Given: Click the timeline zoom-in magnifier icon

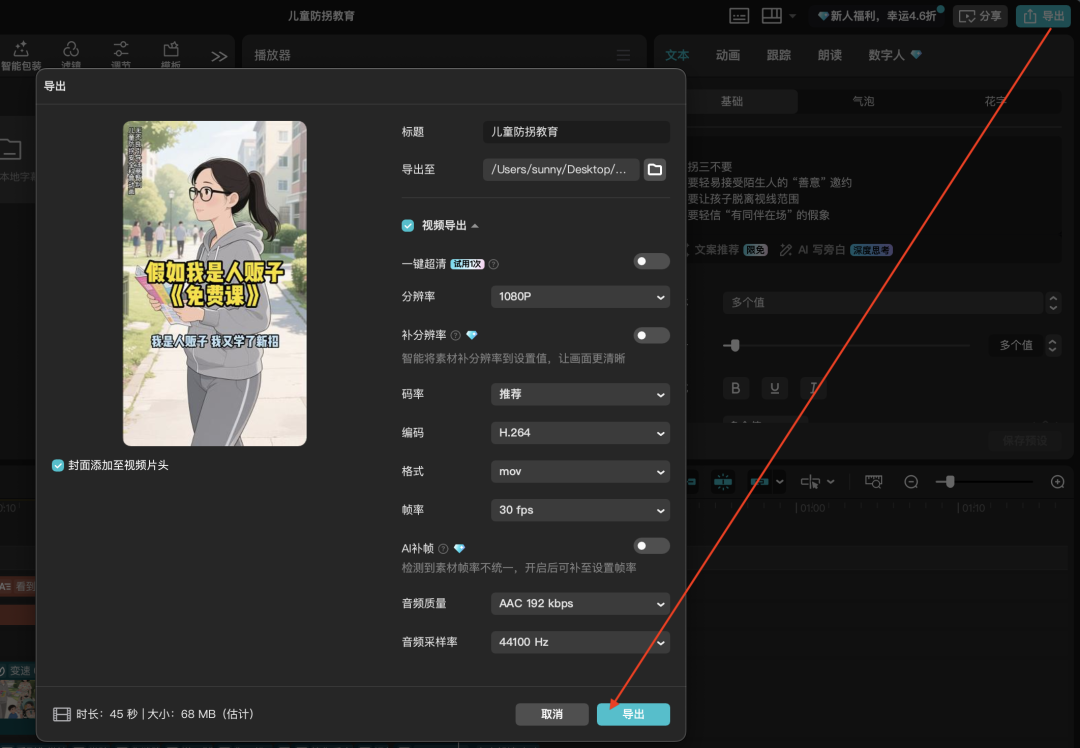Looking at the screenshot, I should coord(1058,481).
